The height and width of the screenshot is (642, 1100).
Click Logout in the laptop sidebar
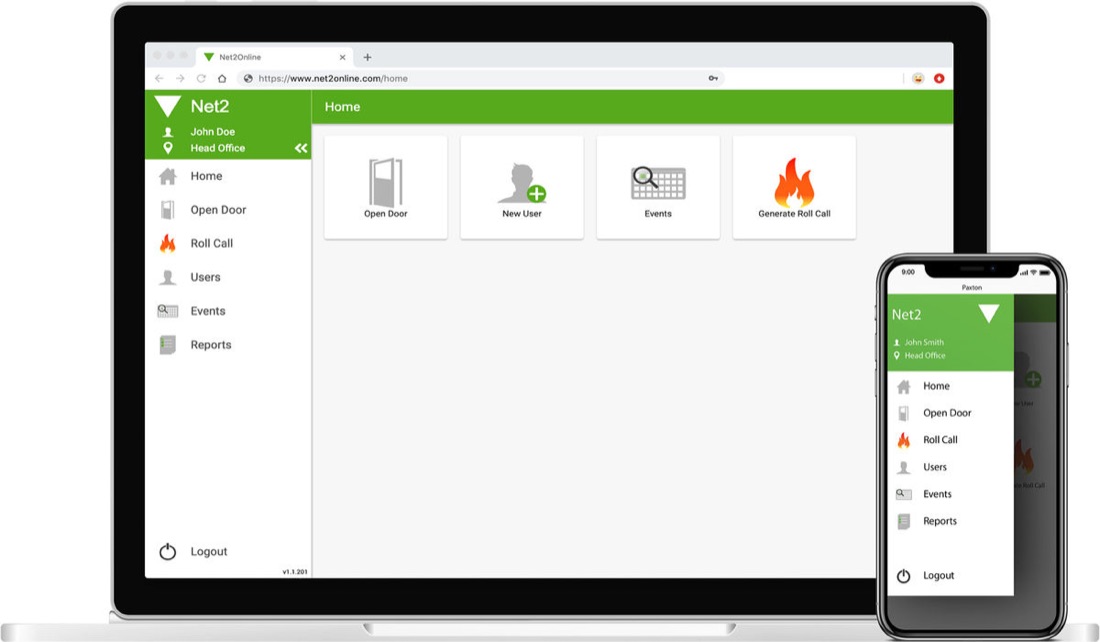click(x=208, y=551)
